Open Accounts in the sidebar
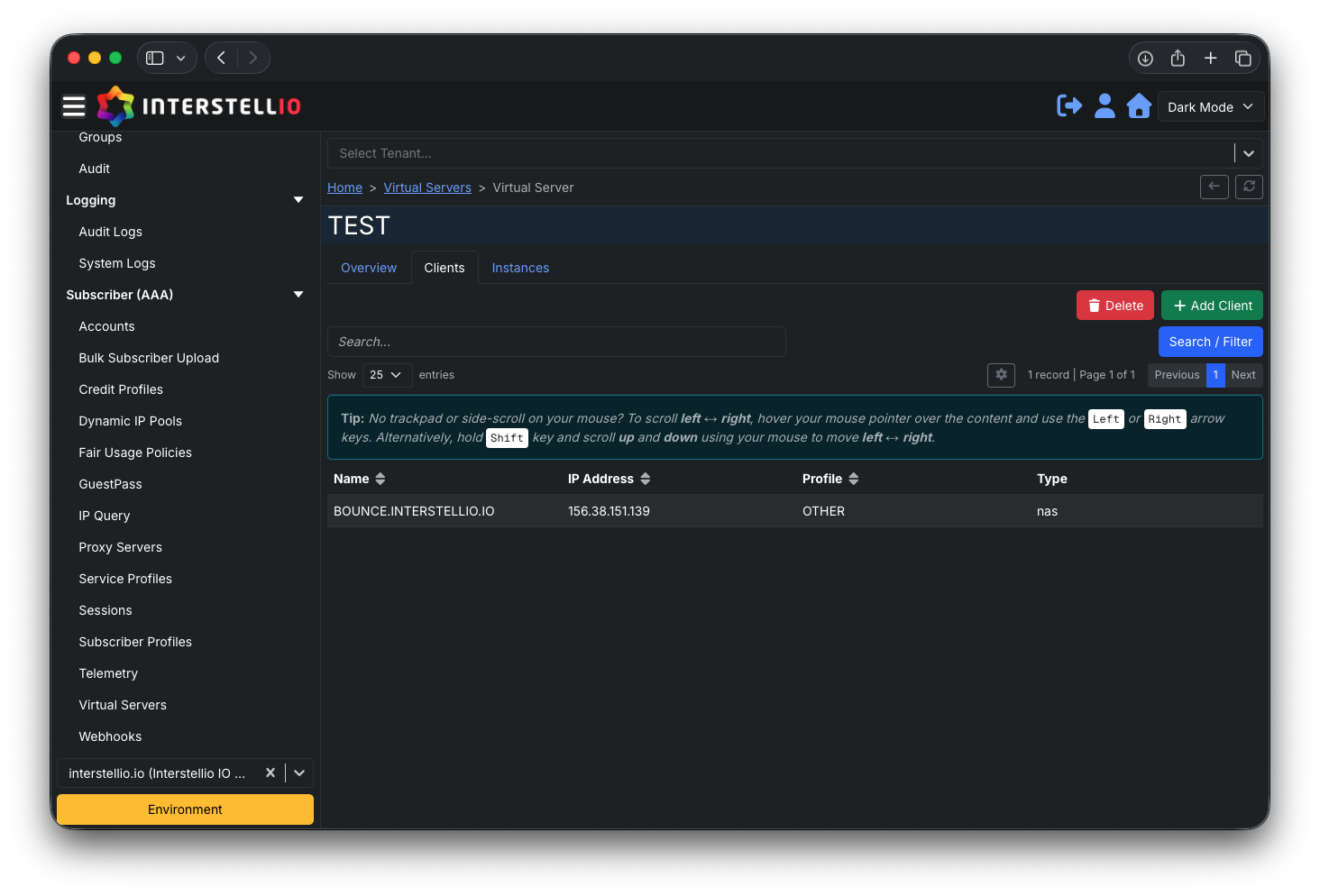The width and height of the screenshot is (1320, 896). pyautogui.click(x=106, y=326)
